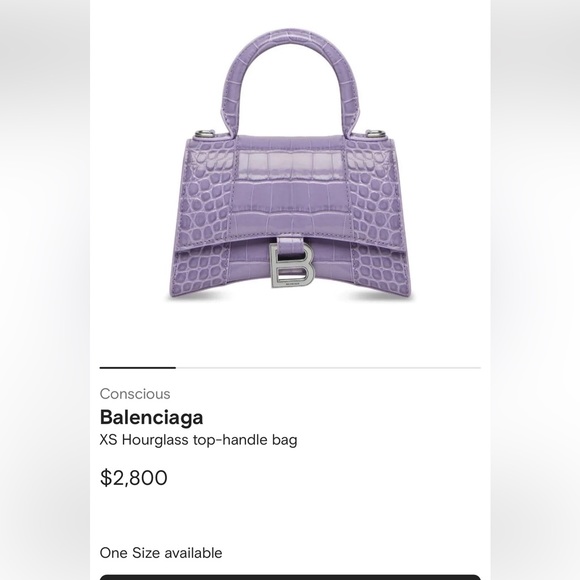The width and height of the screenshot is (580, 580).
Task: Open the Balenciaga brand page link
Action: [152, 417]
